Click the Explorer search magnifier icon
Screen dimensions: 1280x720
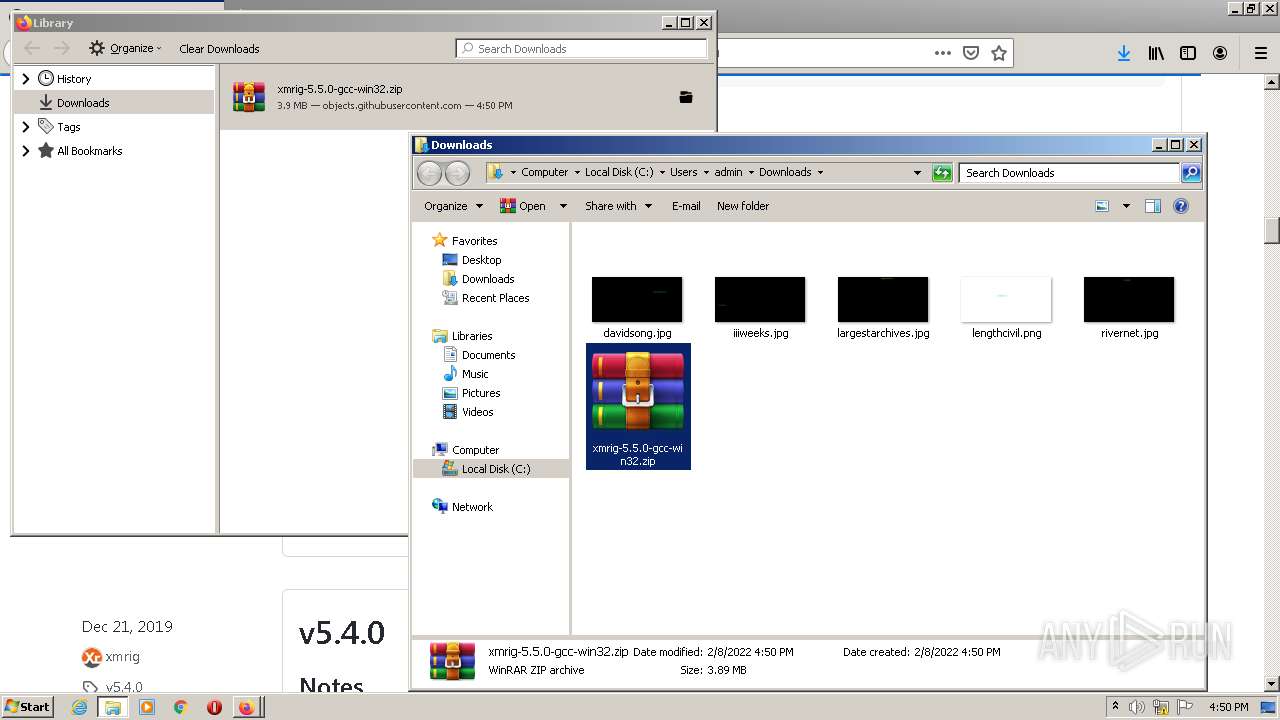click(1190, 173)
